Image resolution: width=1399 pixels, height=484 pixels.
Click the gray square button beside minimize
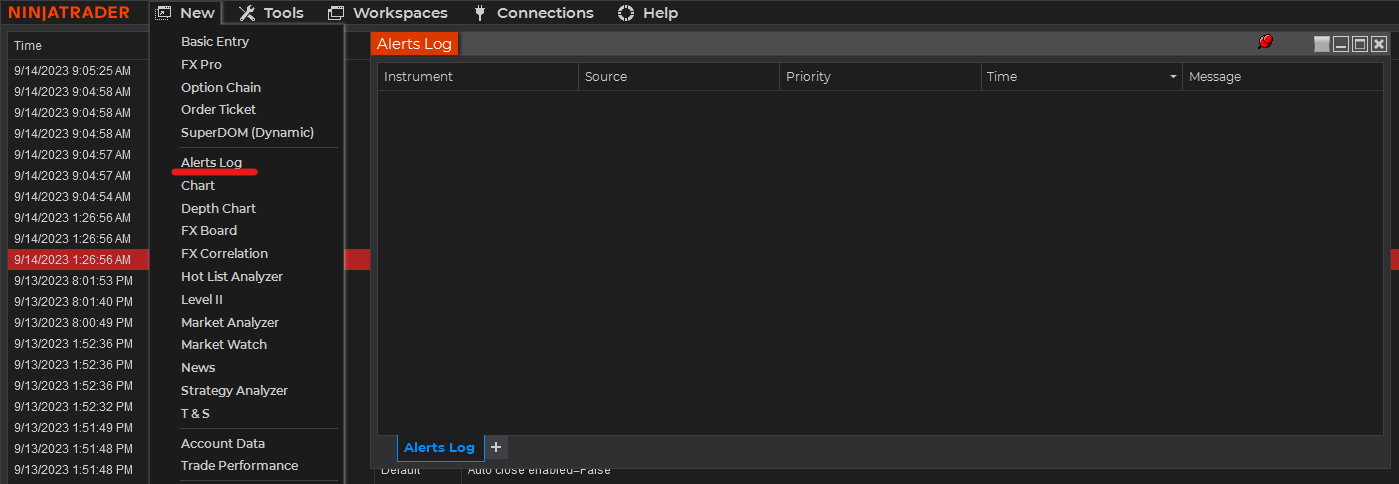coord(1322,44)
